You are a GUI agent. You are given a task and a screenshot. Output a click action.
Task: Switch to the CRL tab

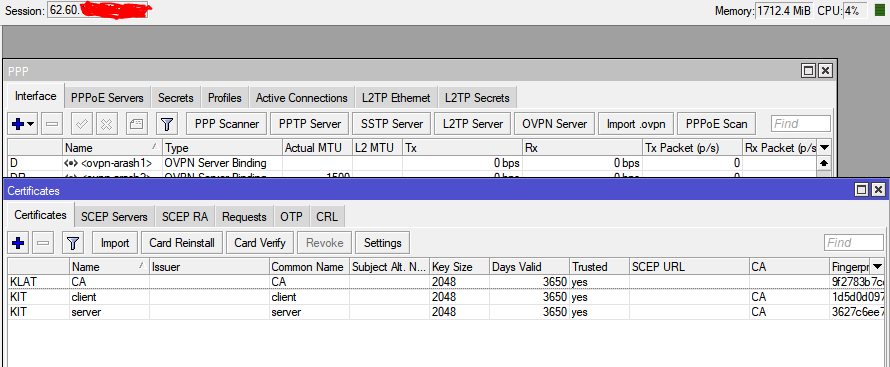click(327, 217)
